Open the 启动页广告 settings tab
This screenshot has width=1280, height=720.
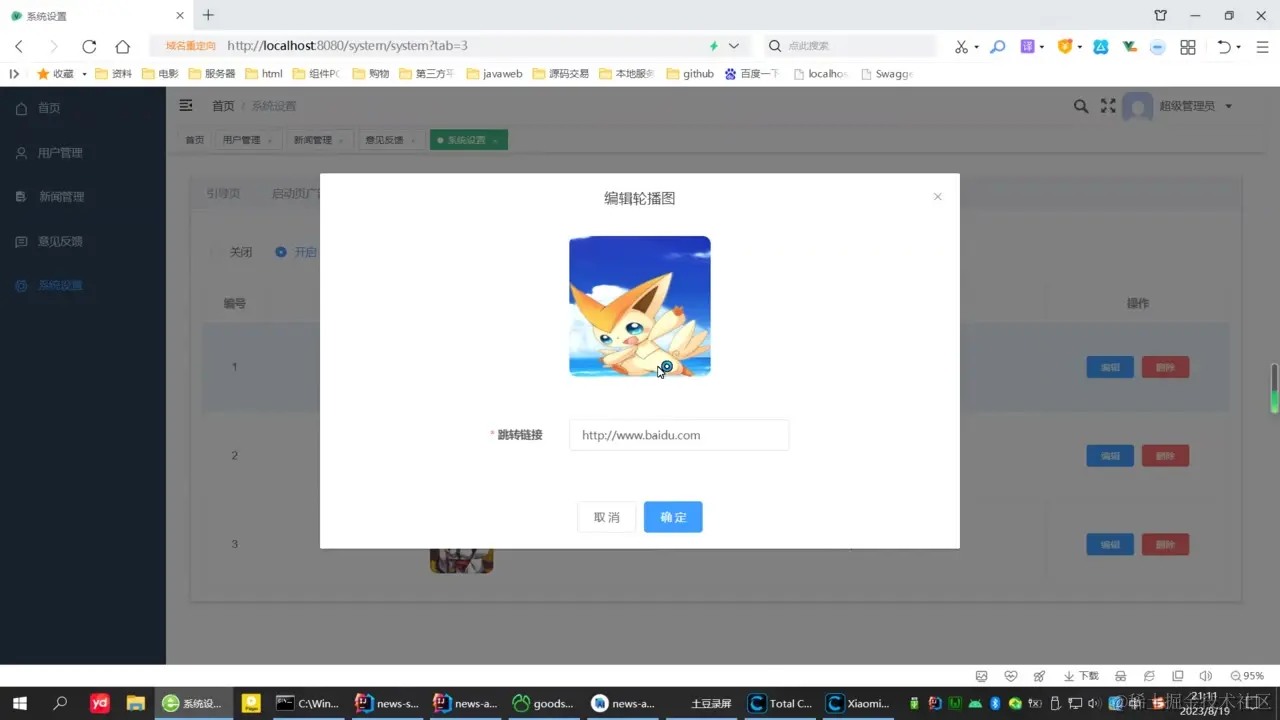296,194
